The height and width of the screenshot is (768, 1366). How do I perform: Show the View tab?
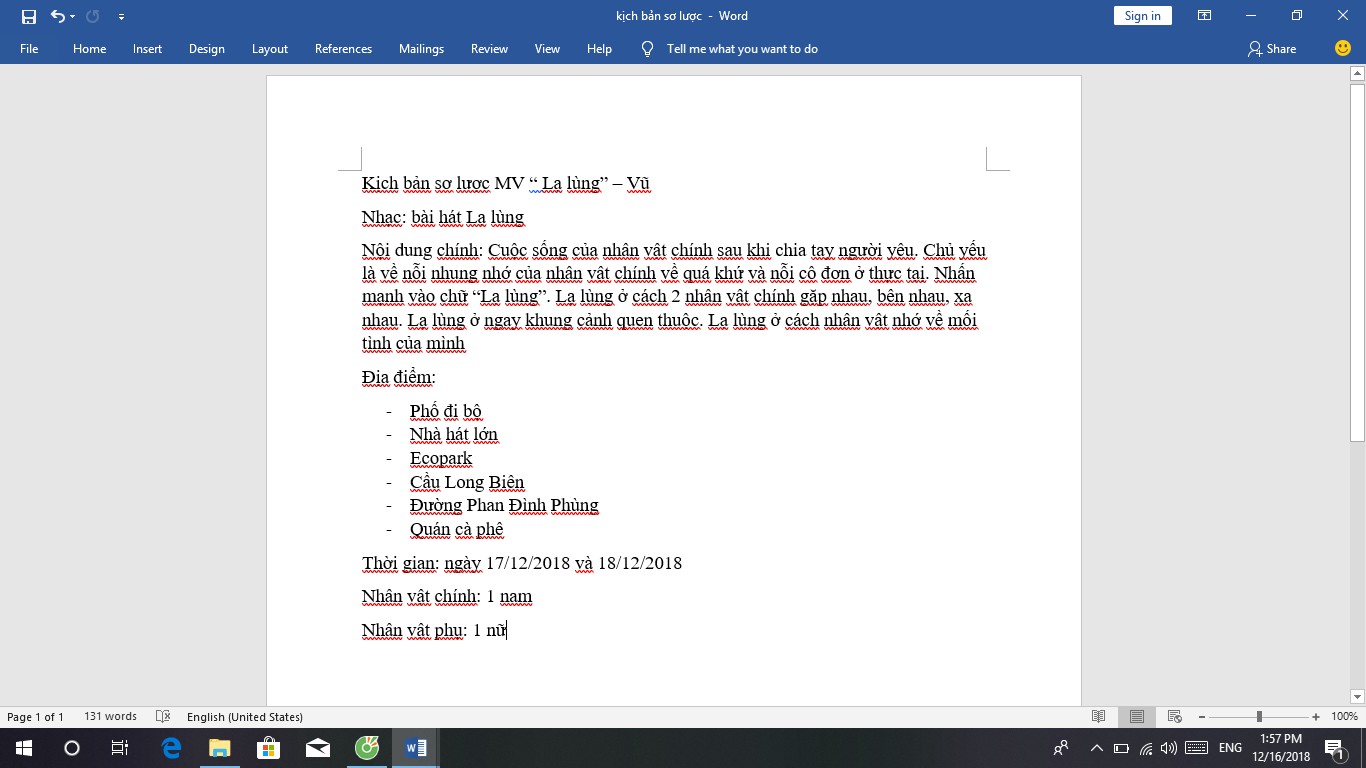547,48
